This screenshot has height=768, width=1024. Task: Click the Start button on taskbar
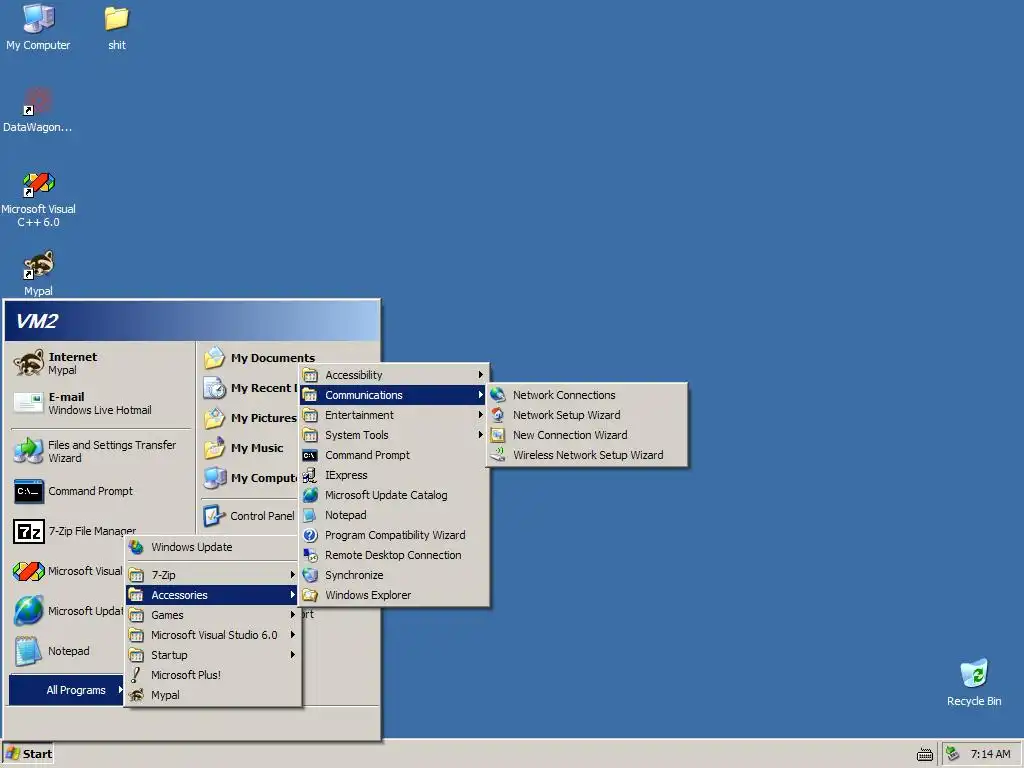(28, 754)
